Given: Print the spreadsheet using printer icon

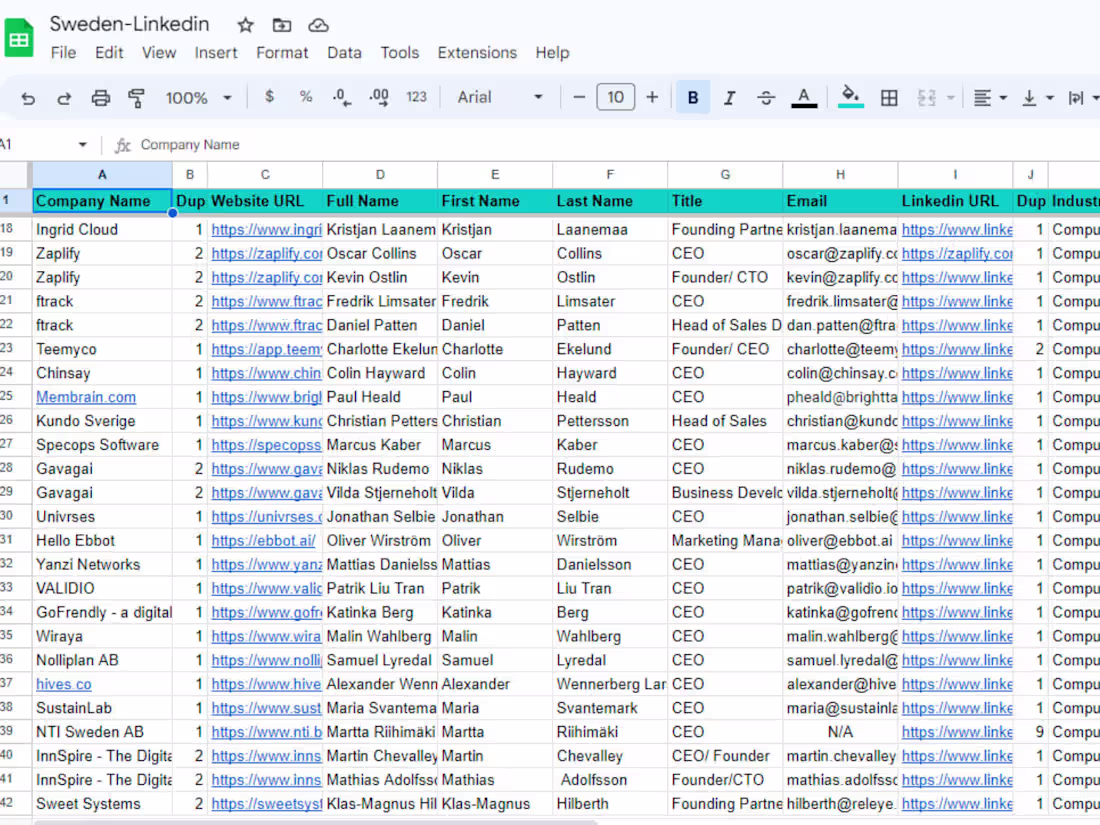Looking at the screenshot, I should coord(101,98).
